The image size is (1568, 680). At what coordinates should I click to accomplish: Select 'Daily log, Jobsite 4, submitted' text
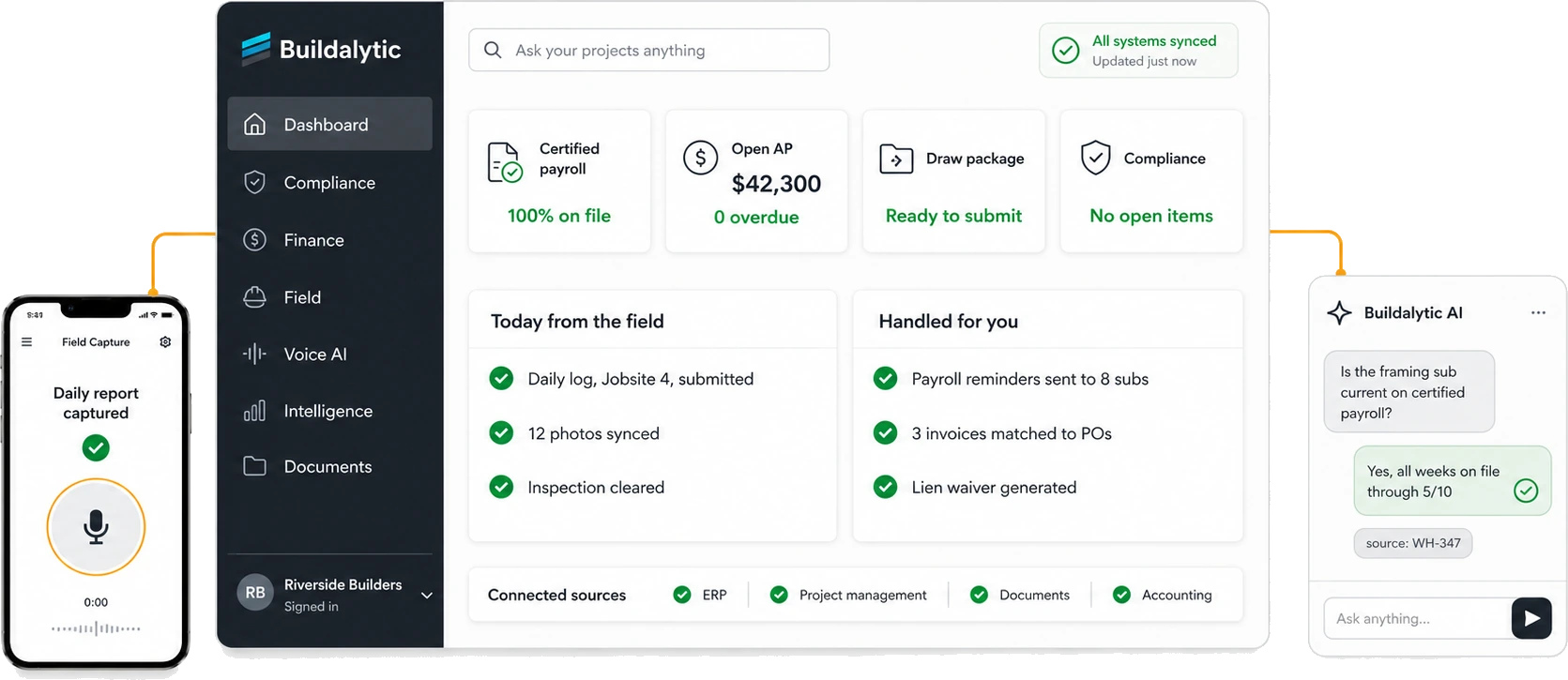641,379
